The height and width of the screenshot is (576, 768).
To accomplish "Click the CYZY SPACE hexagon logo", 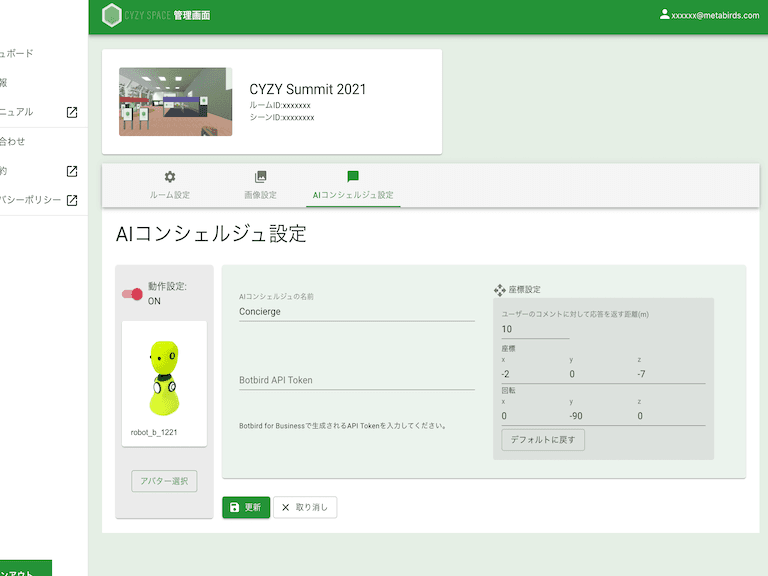I will point(112,15).
